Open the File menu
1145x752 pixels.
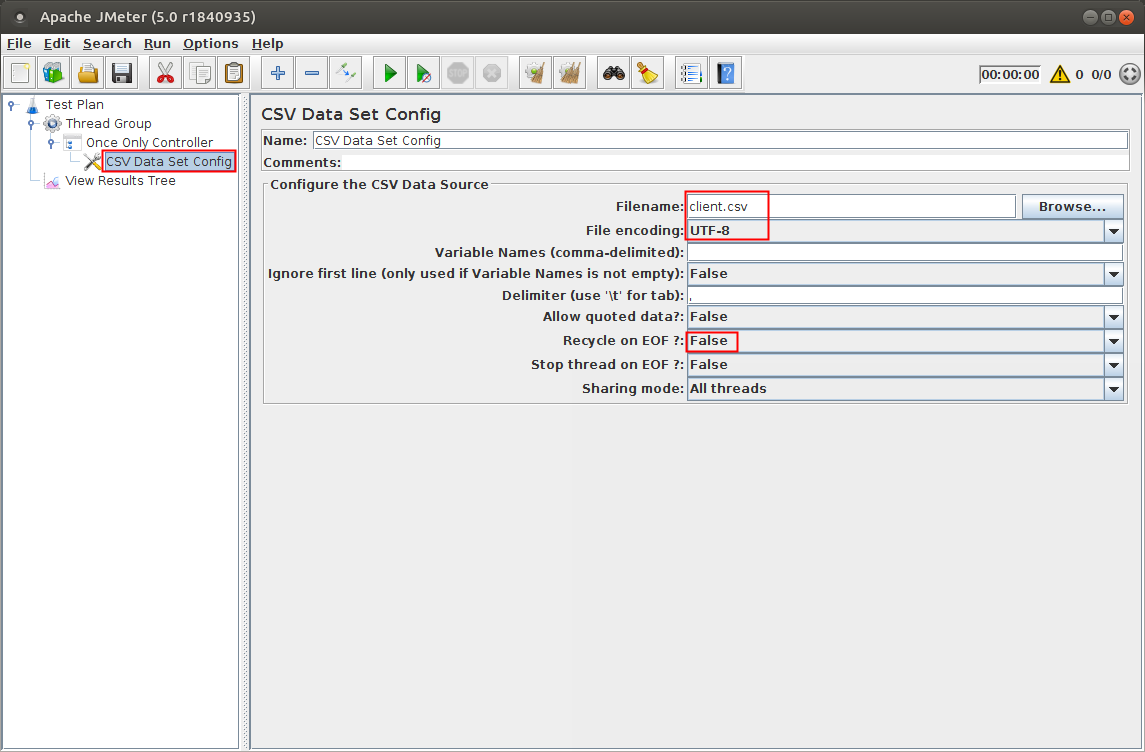[x=19, y=44]
